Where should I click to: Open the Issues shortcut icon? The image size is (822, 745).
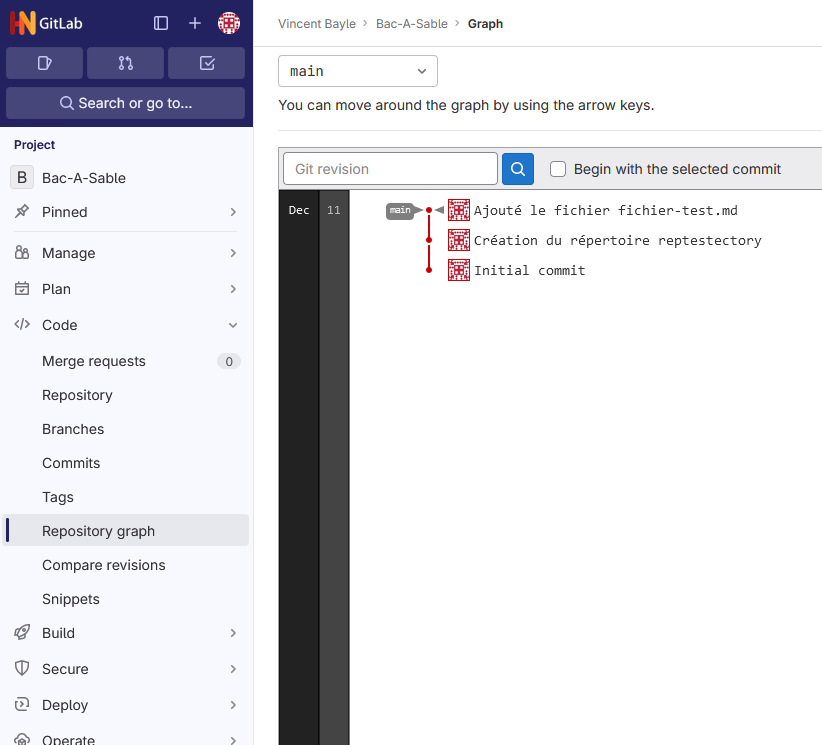pyautogui.click(x=44, y=63)
